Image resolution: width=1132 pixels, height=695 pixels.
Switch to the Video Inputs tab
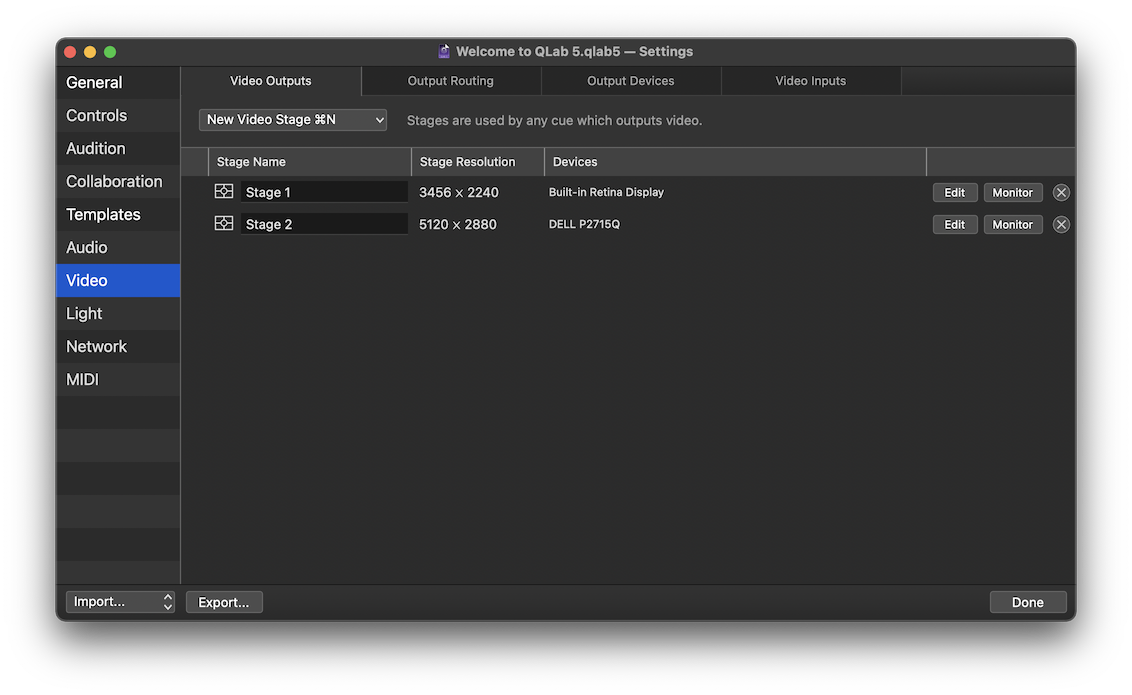pyautogui.click(x=811, y=81)
